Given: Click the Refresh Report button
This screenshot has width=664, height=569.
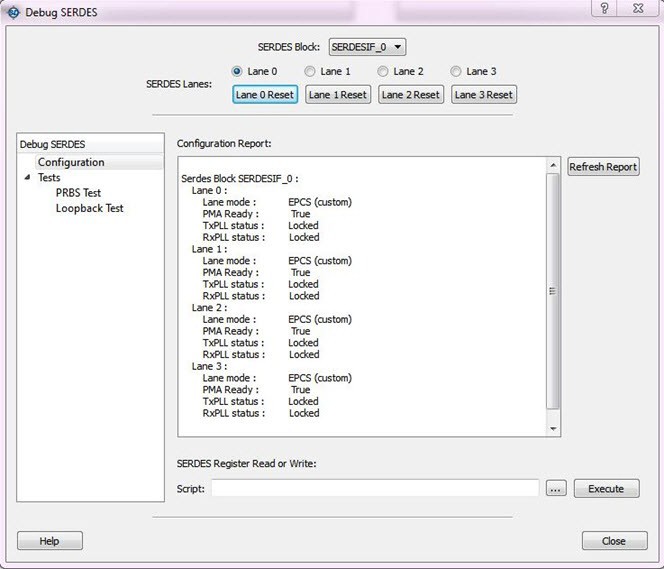Looking at the screenshot, I should (602, 167).
